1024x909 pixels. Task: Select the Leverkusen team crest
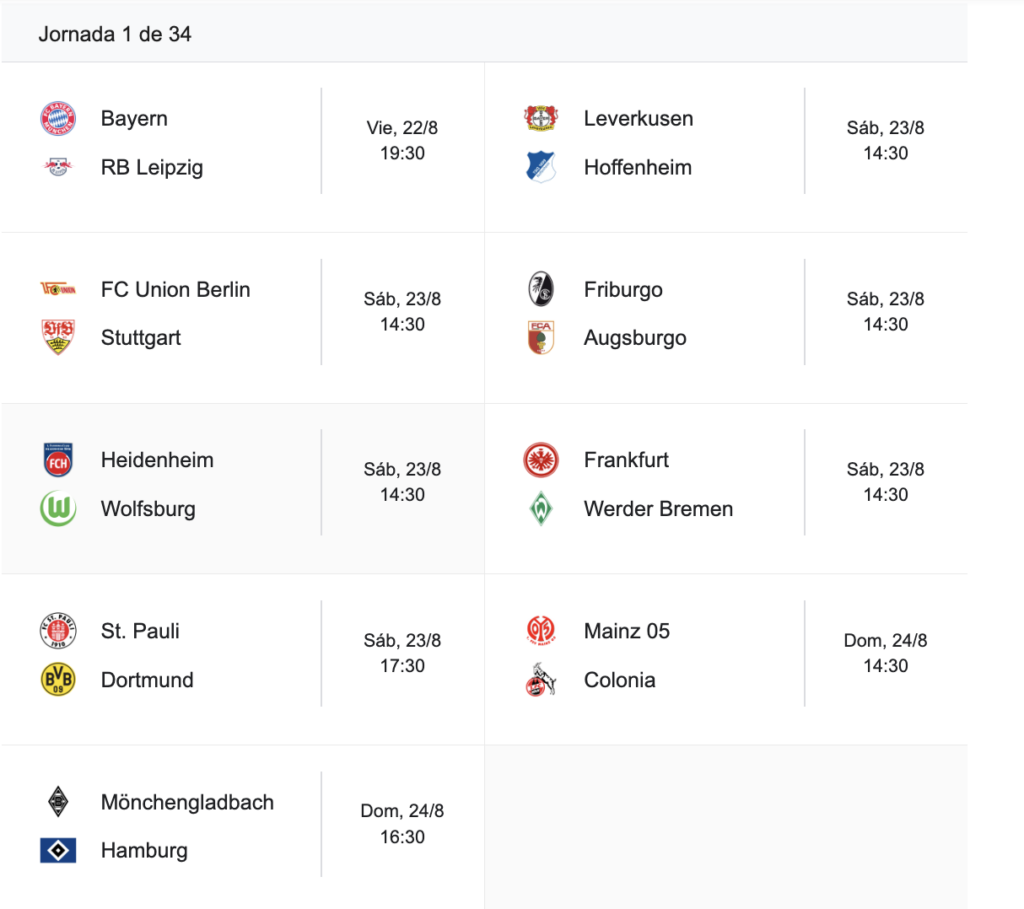(x=541, y=118)
